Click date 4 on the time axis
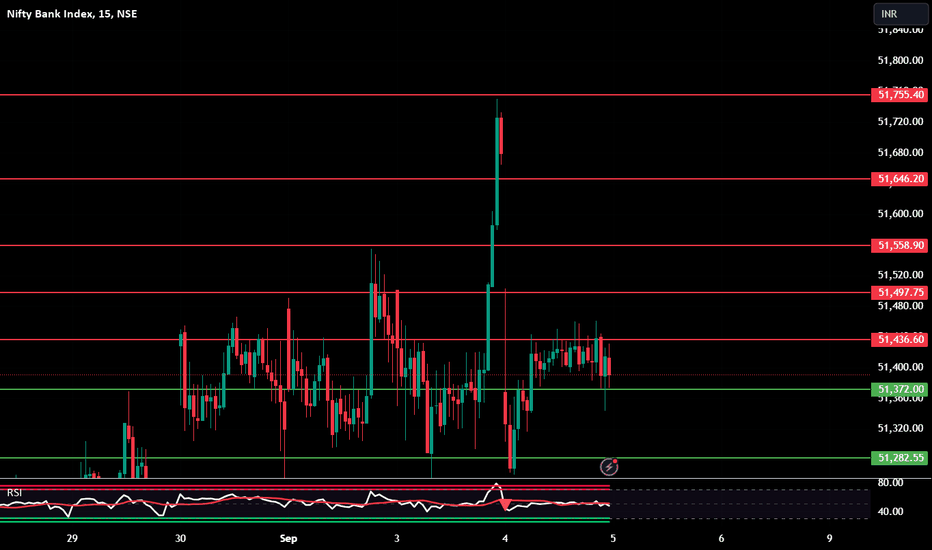 tap(505, 539)
